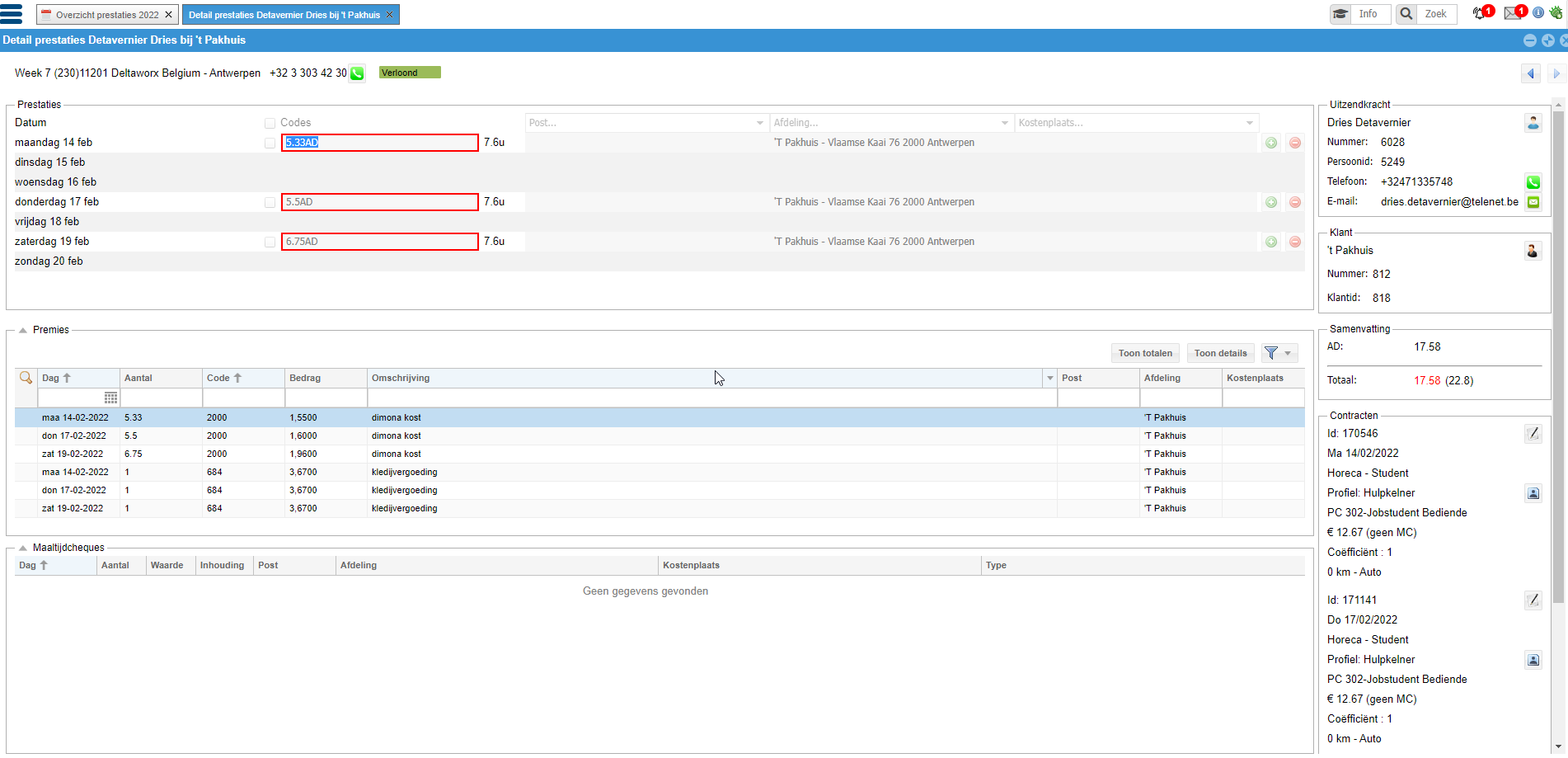Image resolution: width=1568 pixels, height=758 pixels.
Task: Add a row for maandag 14 feb
Action: [x=1271, y=143]
